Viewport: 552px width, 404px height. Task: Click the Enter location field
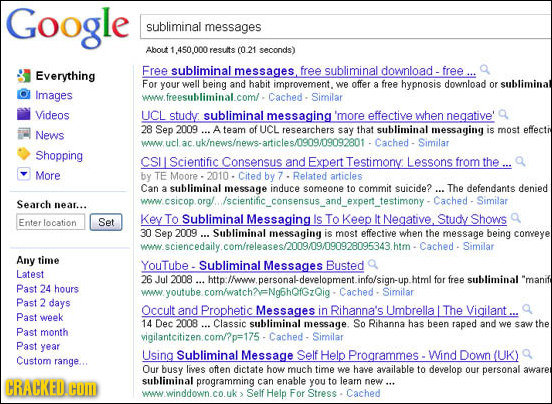tap(50, 222)
